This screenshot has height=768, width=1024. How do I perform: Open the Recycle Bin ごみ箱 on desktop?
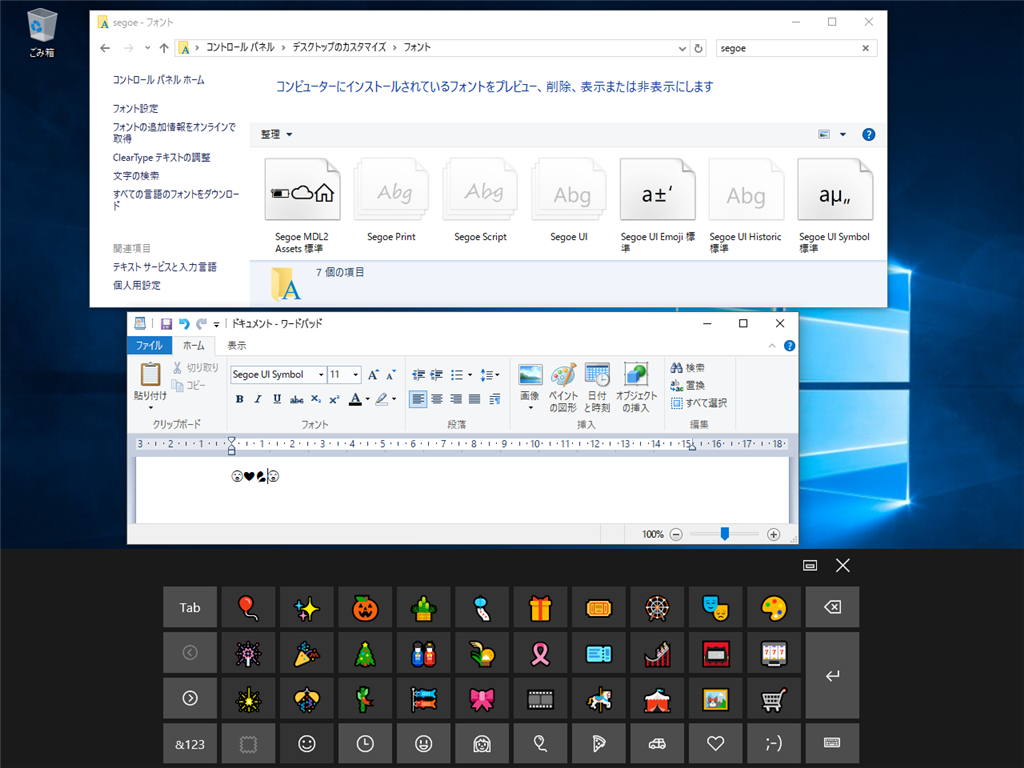pos(42,33)
